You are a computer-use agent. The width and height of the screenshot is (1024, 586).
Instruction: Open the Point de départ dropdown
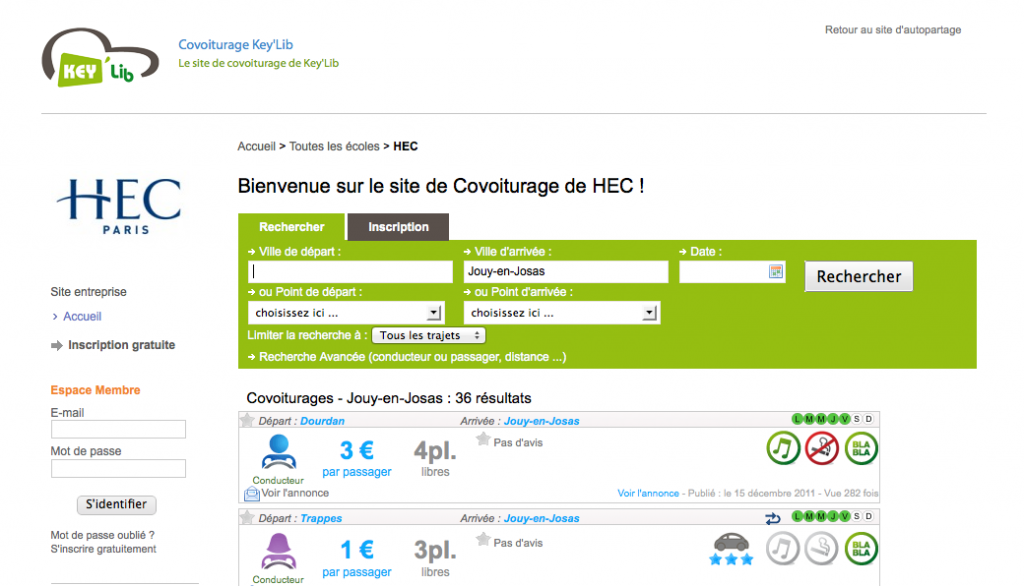click(346, 313)
